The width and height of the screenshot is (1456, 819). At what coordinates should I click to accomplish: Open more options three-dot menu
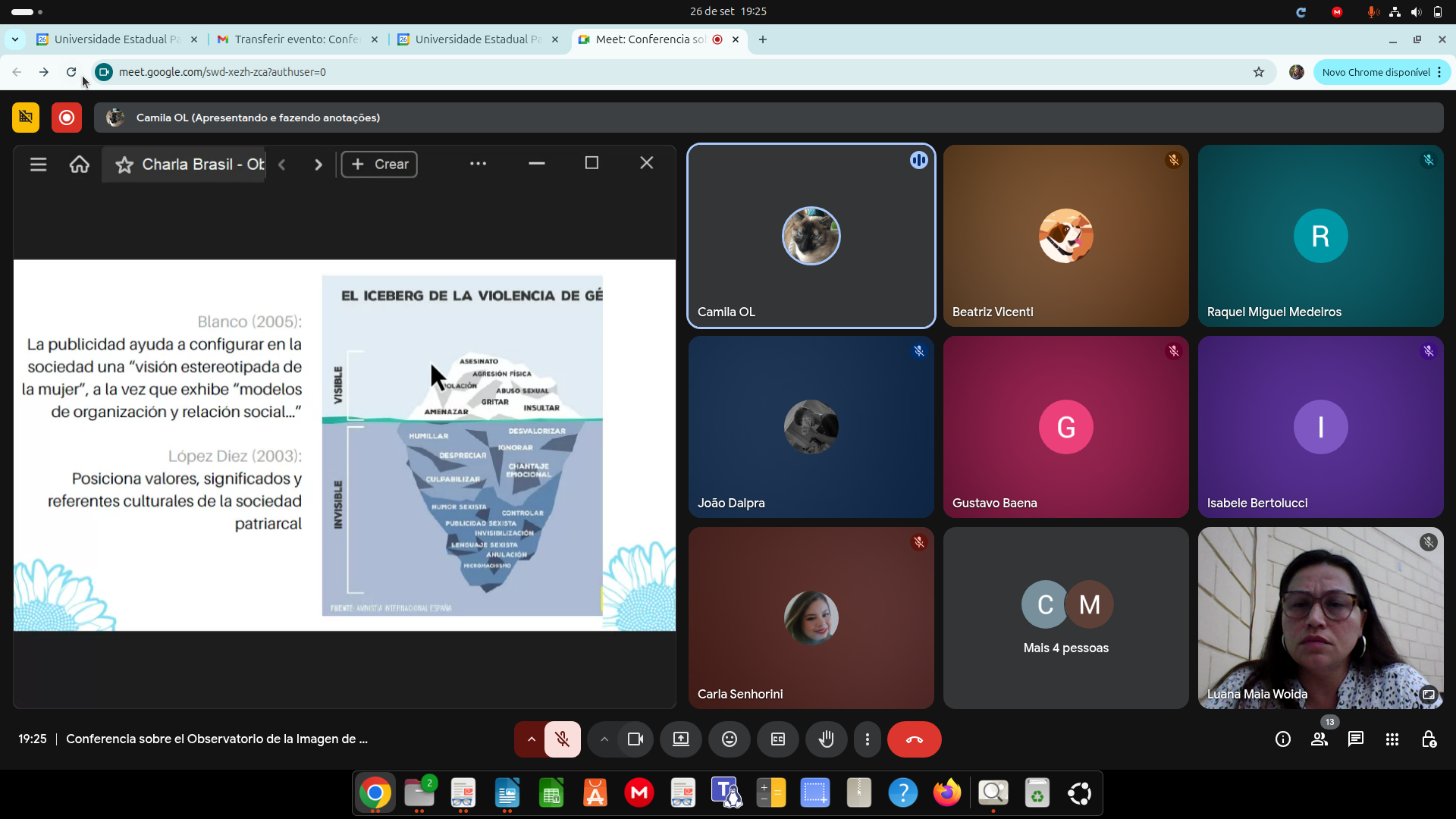[x=867, y=739]
